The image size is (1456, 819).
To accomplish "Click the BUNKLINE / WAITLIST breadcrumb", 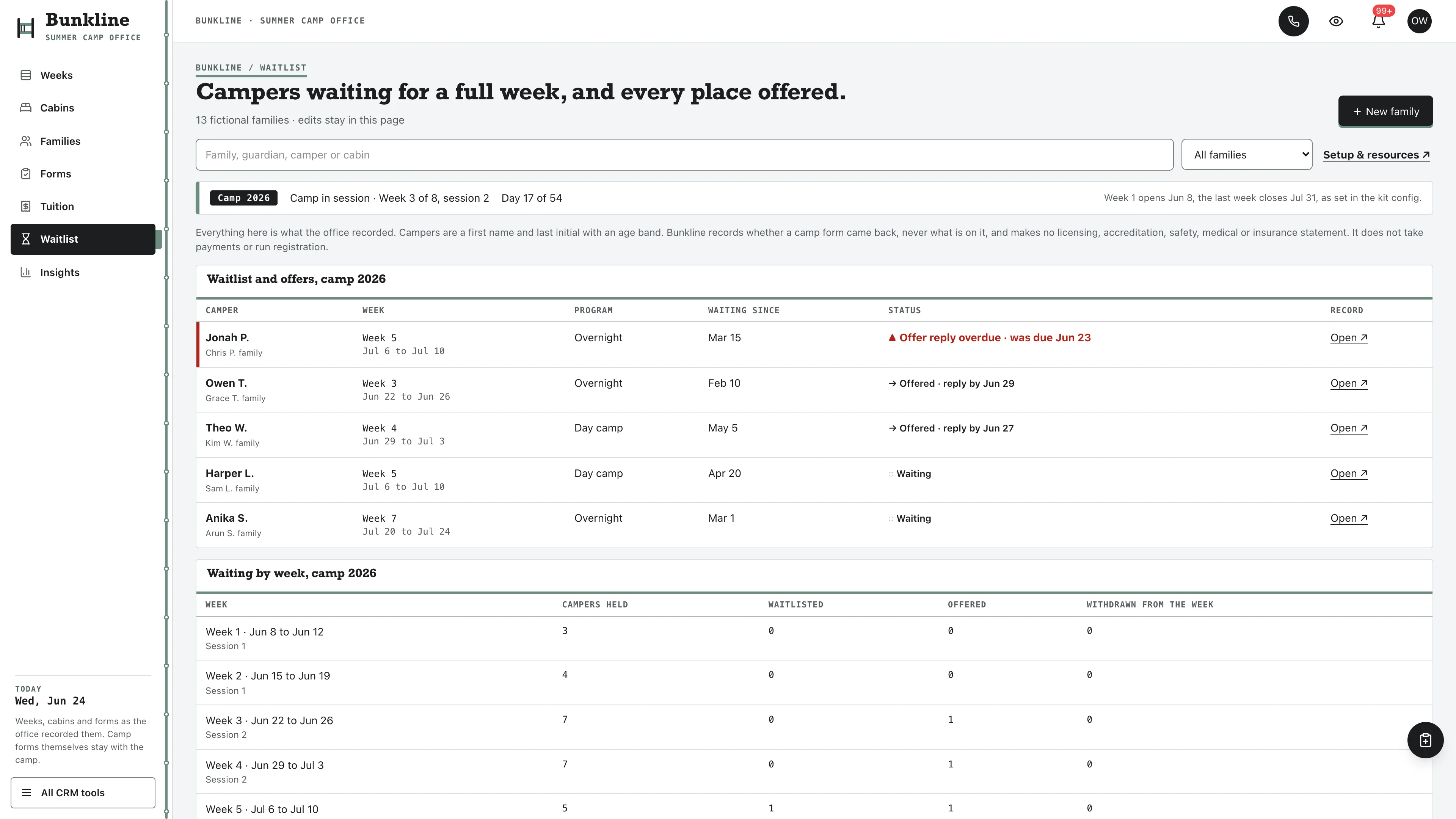I will pyautogui.click(x=251, y=67).
